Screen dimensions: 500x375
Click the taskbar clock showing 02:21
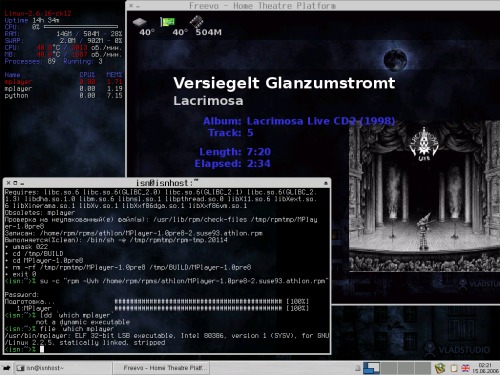(x=485, y=368)
